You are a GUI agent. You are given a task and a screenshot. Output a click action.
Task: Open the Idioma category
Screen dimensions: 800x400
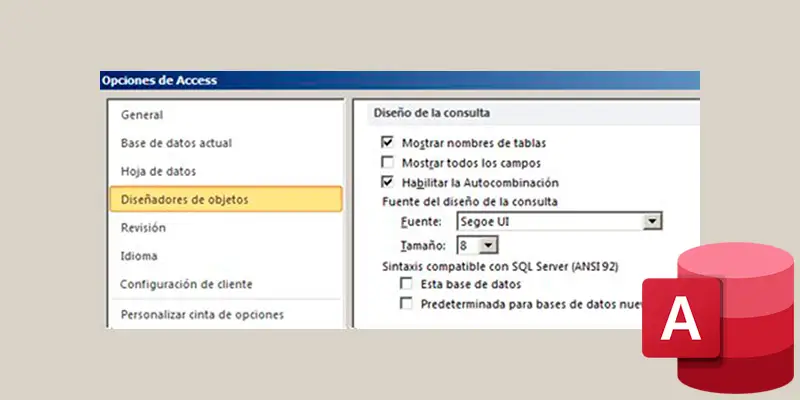139,256
